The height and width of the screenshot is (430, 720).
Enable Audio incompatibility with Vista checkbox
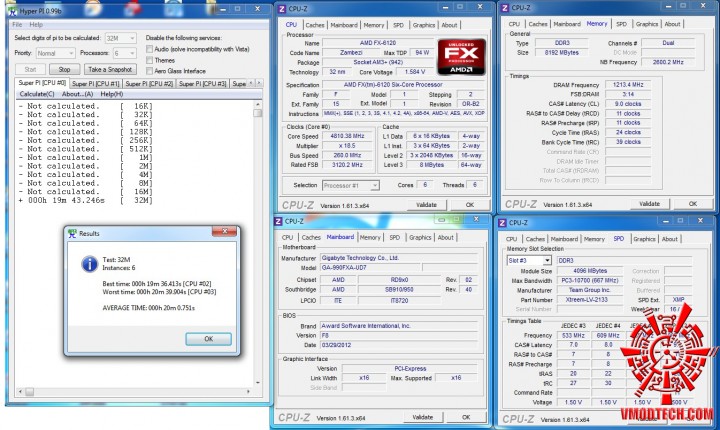[x=149, y=49]
